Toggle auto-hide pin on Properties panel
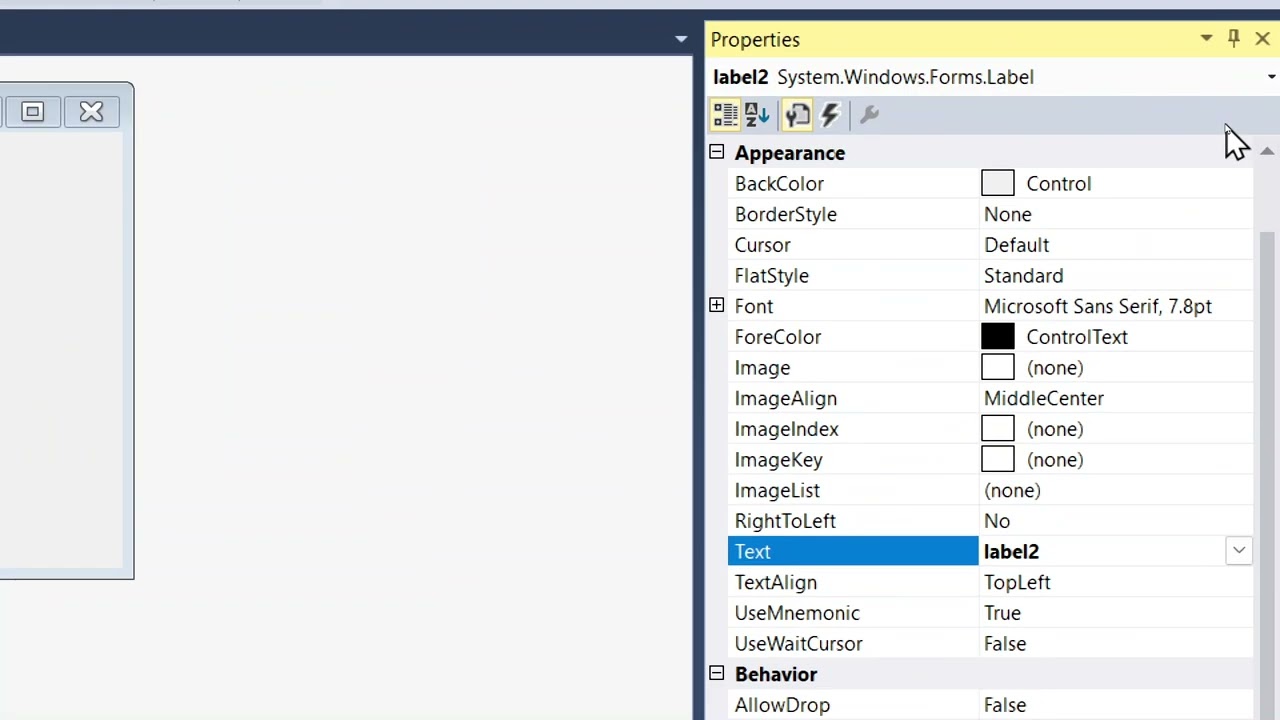The width and height of the screenshot is (1280, 720). click(1234, 39)
